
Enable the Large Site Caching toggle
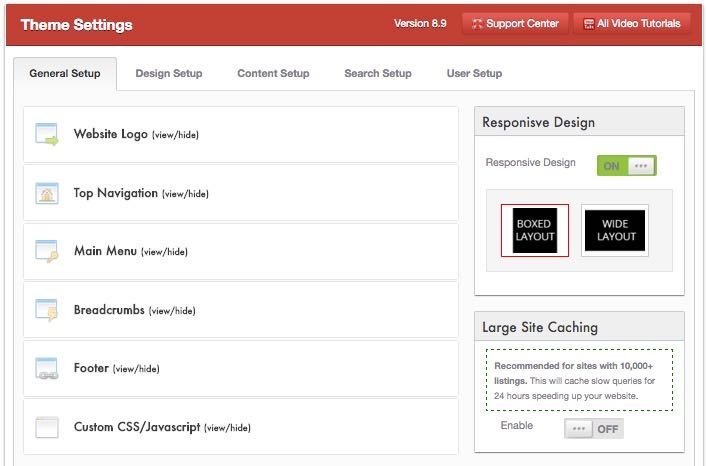click(x=594, y=429)
